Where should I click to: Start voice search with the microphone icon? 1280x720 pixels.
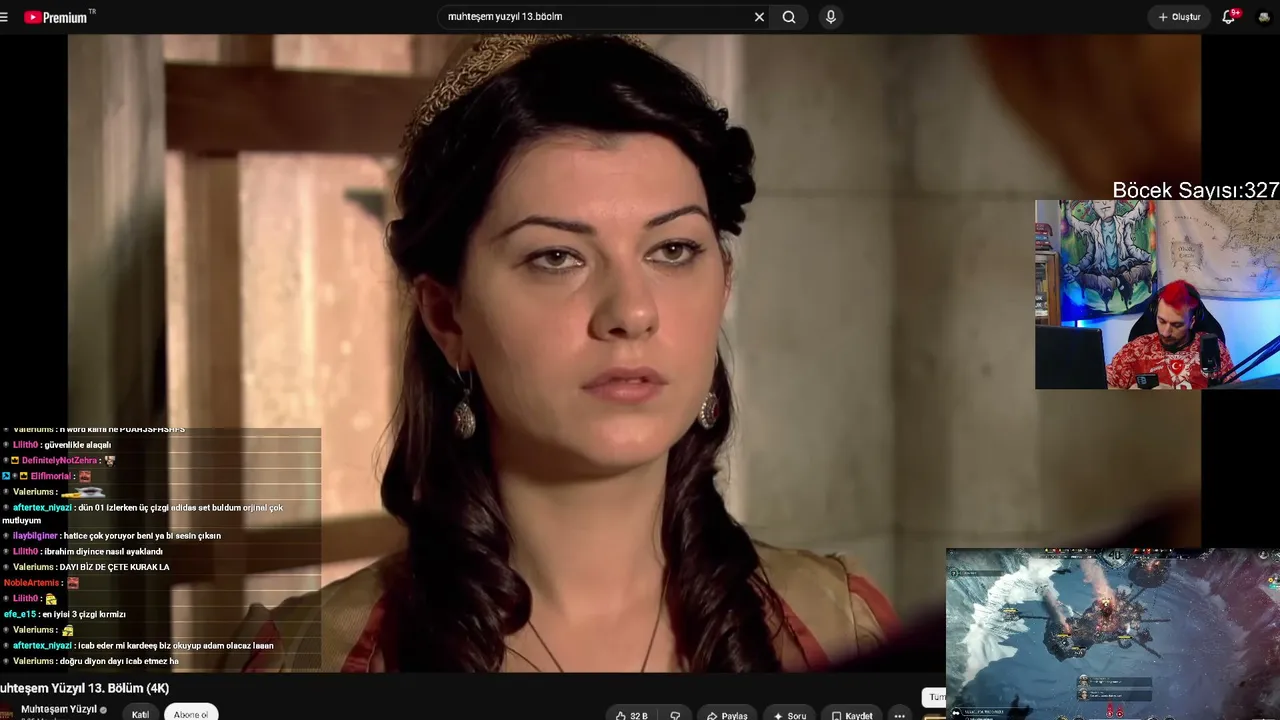coord(830,17)
